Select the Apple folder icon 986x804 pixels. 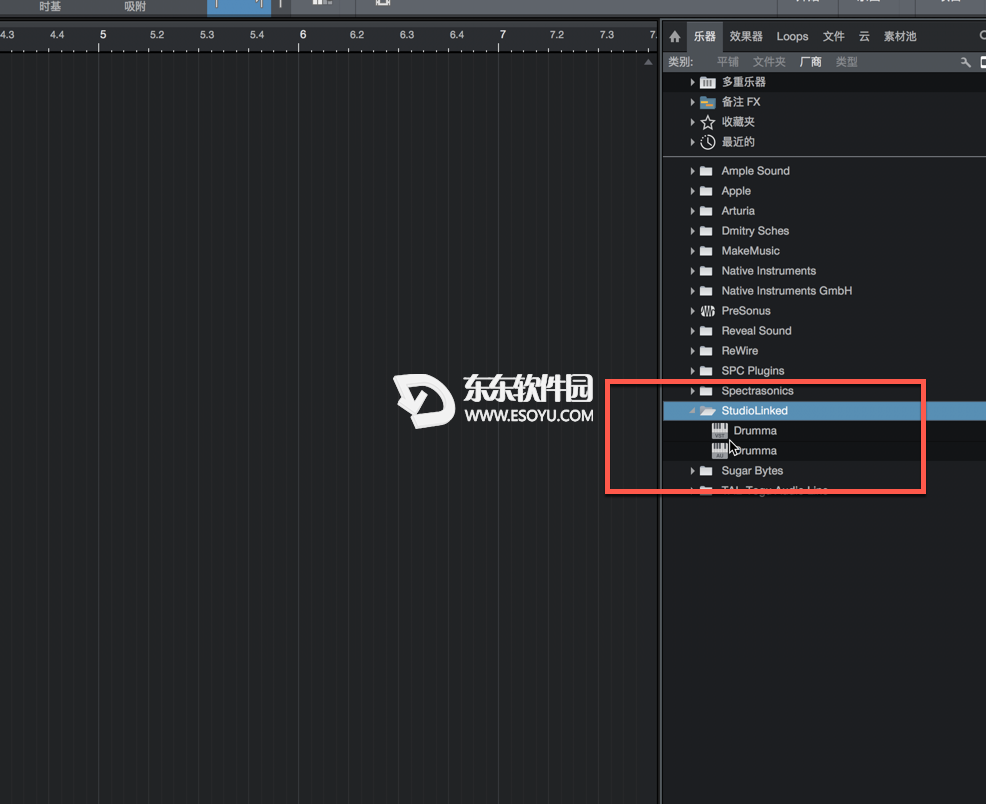706,191
